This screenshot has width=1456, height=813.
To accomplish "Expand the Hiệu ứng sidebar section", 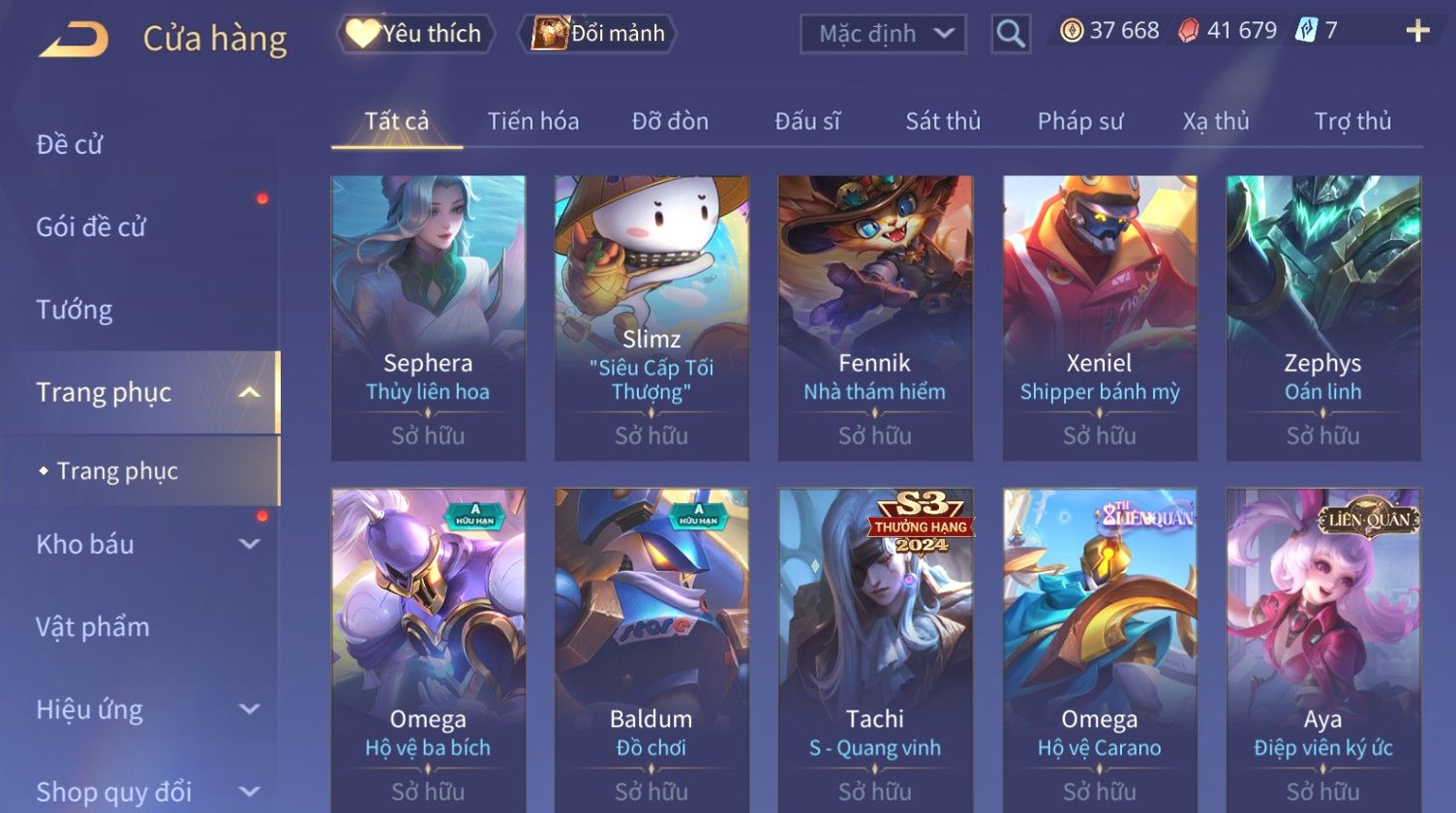I will pyautogui.click(x=249, y=709).
